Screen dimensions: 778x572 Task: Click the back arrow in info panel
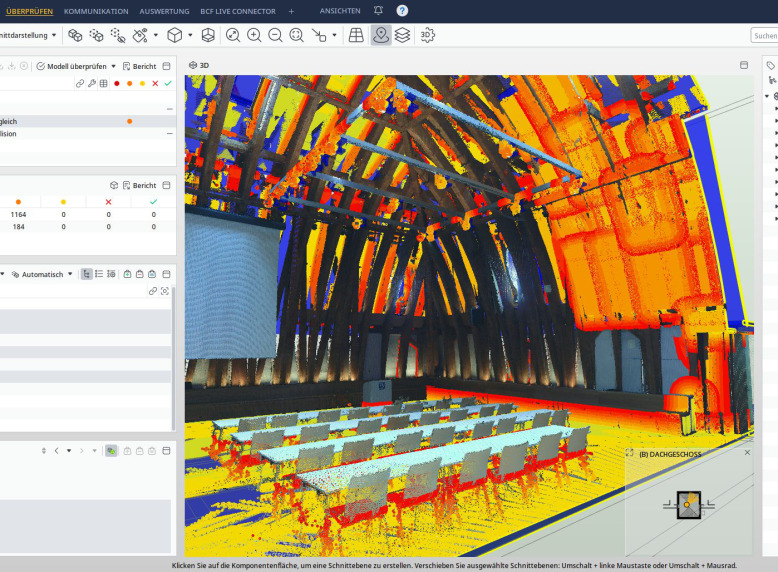click(x=57, y=450)
